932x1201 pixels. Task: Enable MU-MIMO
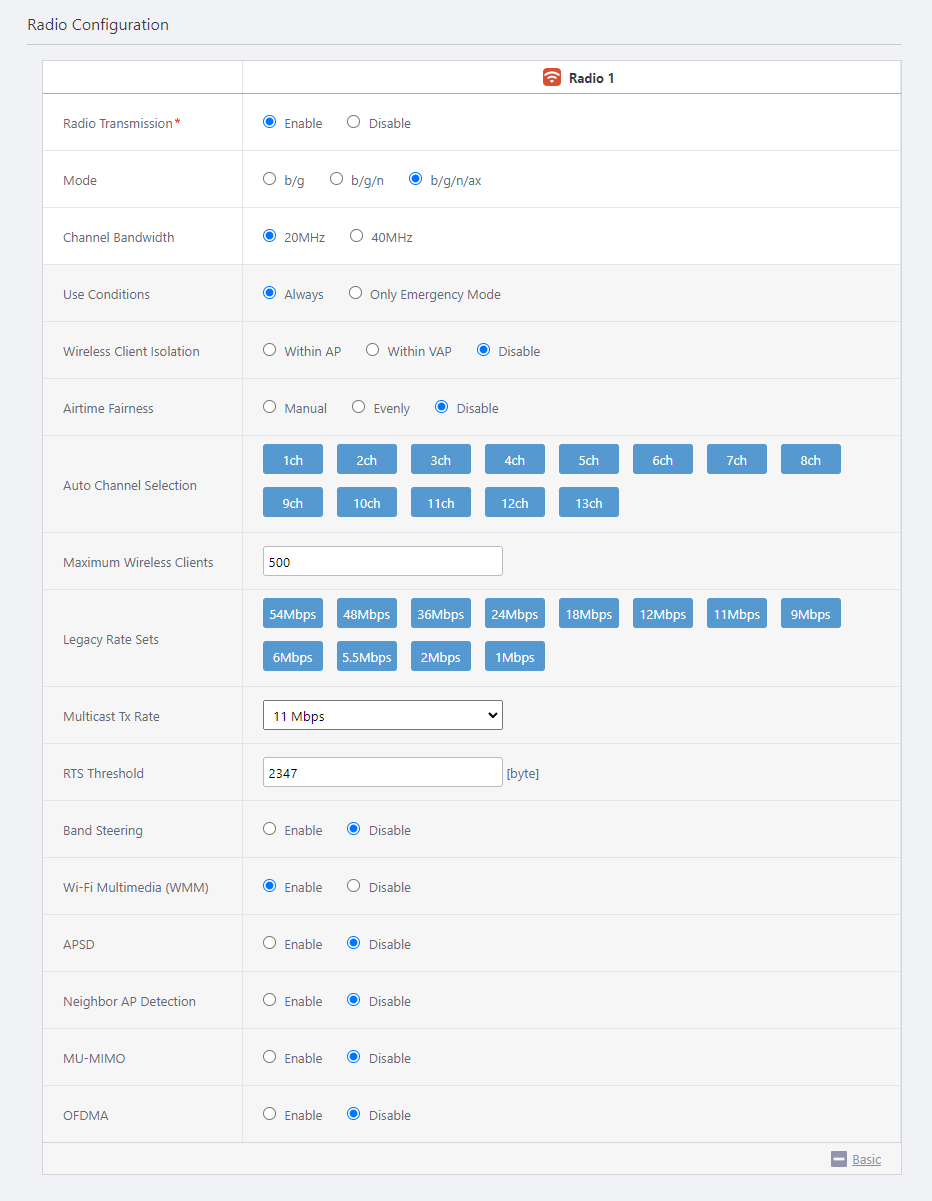pyautogui.click(x=270, y=1058)
